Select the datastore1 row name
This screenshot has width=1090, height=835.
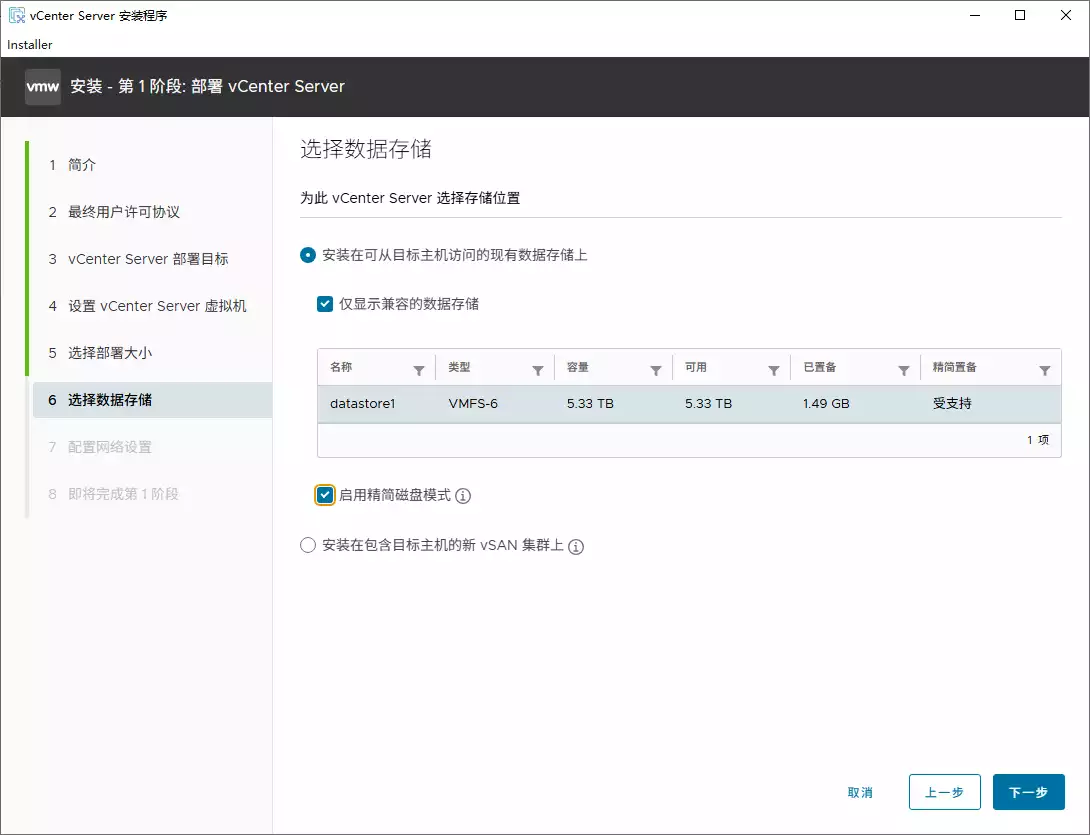coord(362,403)
